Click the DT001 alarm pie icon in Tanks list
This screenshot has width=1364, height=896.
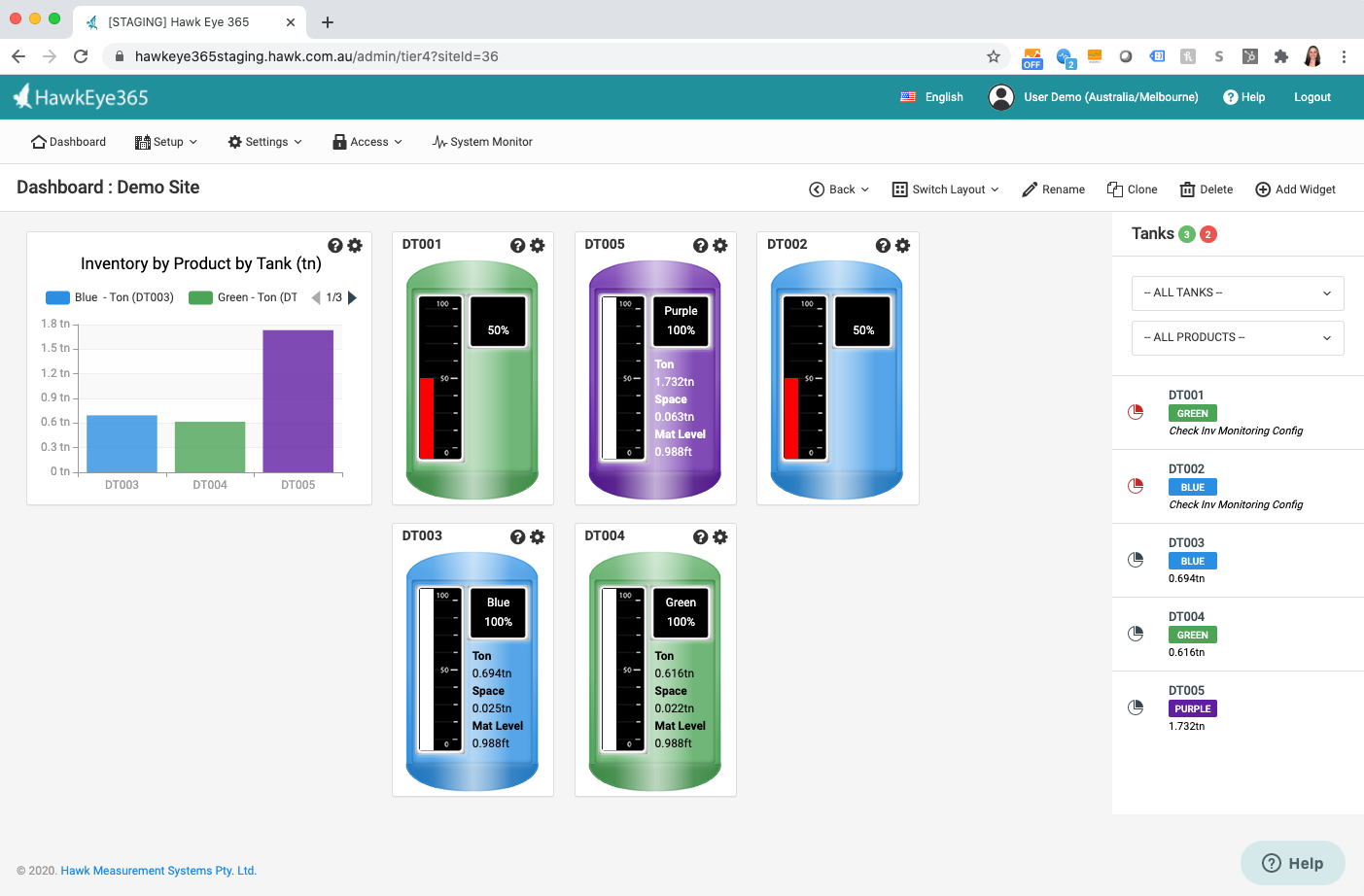point(1136,412)
